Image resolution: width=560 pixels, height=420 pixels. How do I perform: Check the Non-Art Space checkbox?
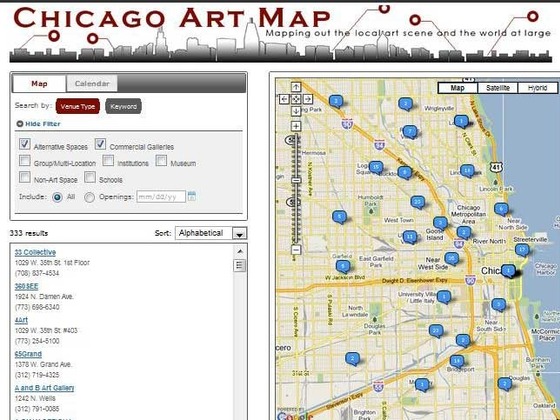[25, 177]
